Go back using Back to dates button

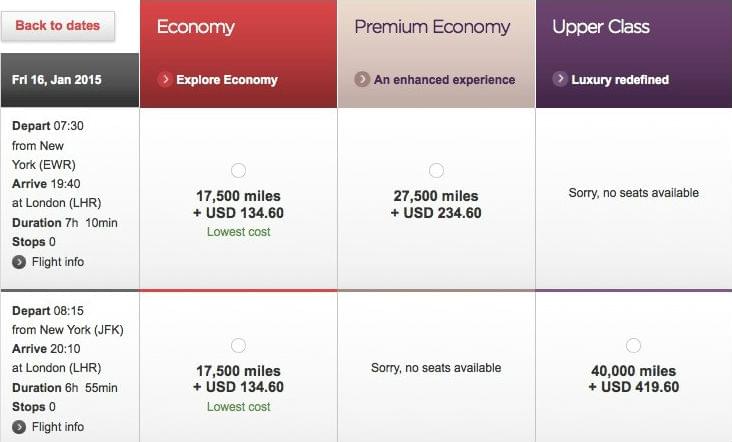click(58, 26)
